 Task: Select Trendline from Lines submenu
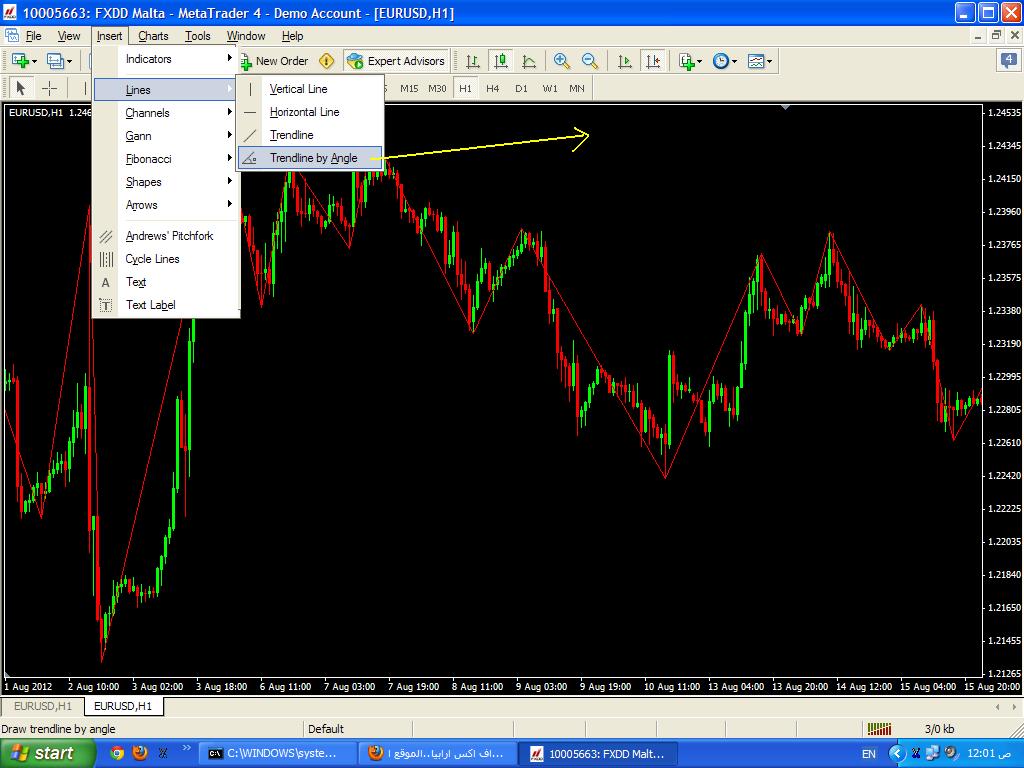pyautogui.click(x=310, y=135)
